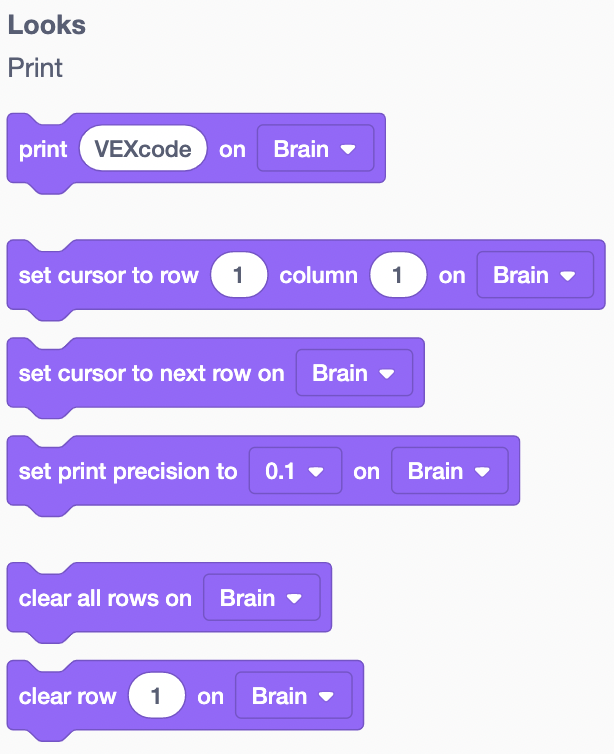614x754 pixels.
Task: Expand Brain dropdown on clear all rows block
Action: click(261, 598)
